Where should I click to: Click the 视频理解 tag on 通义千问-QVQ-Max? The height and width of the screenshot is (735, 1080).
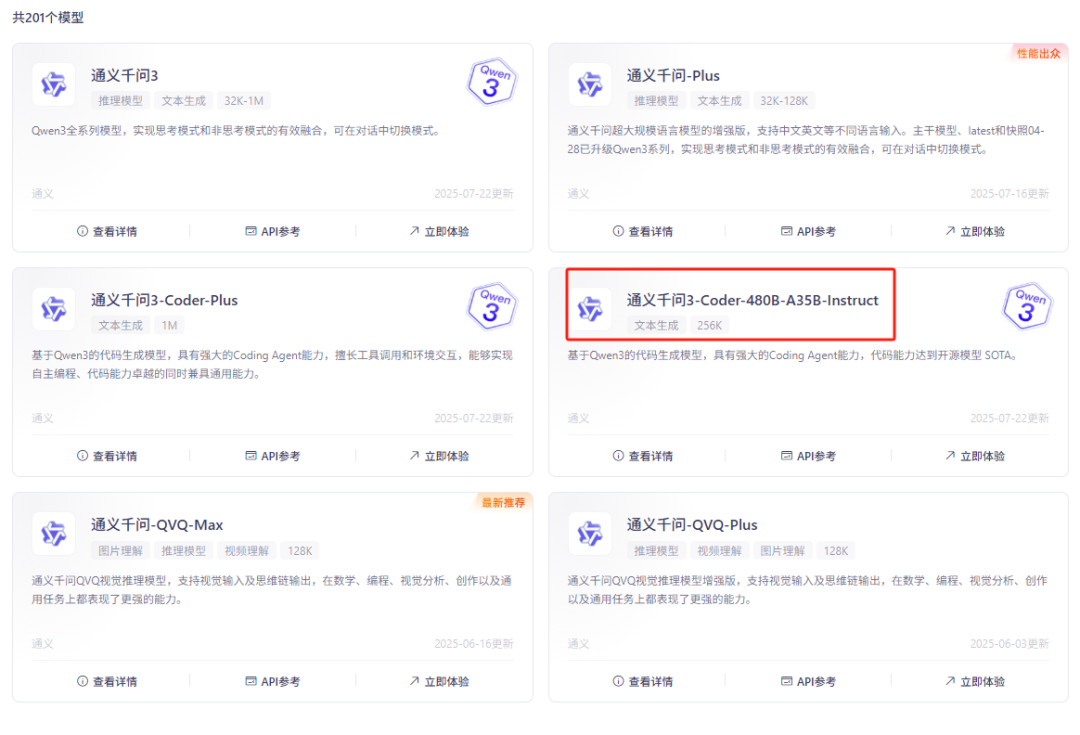[247, 550]
